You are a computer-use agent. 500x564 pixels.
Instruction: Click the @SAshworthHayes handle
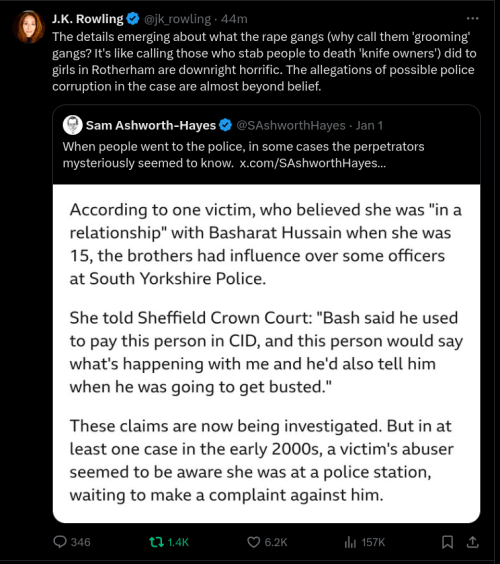[291, 125]
